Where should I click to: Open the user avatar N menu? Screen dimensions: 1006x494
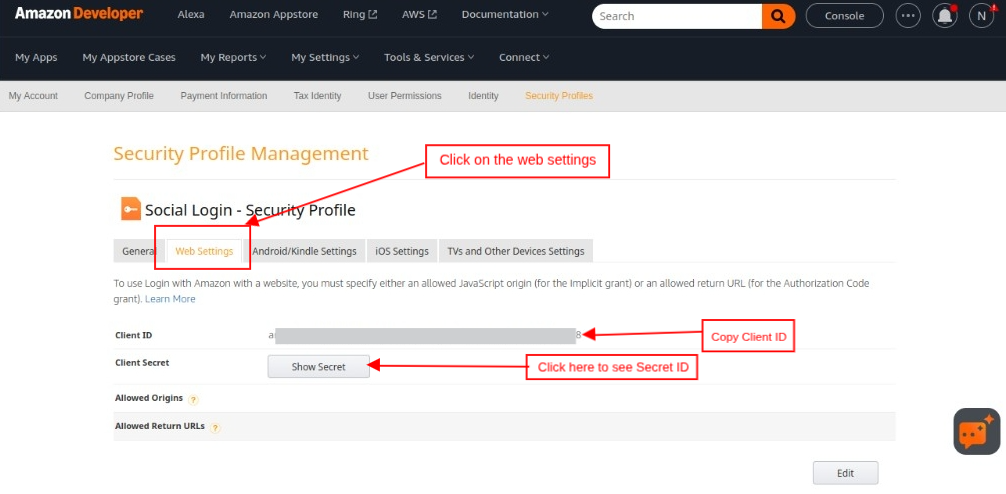tap(981, 16)
